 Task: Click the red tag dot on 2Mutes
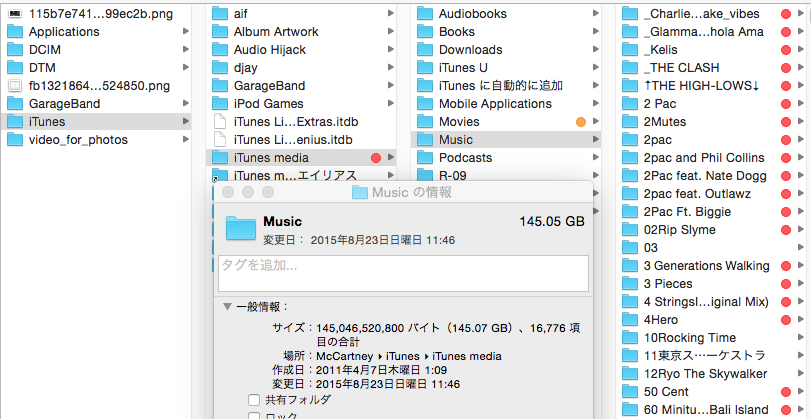click(786, 122)
